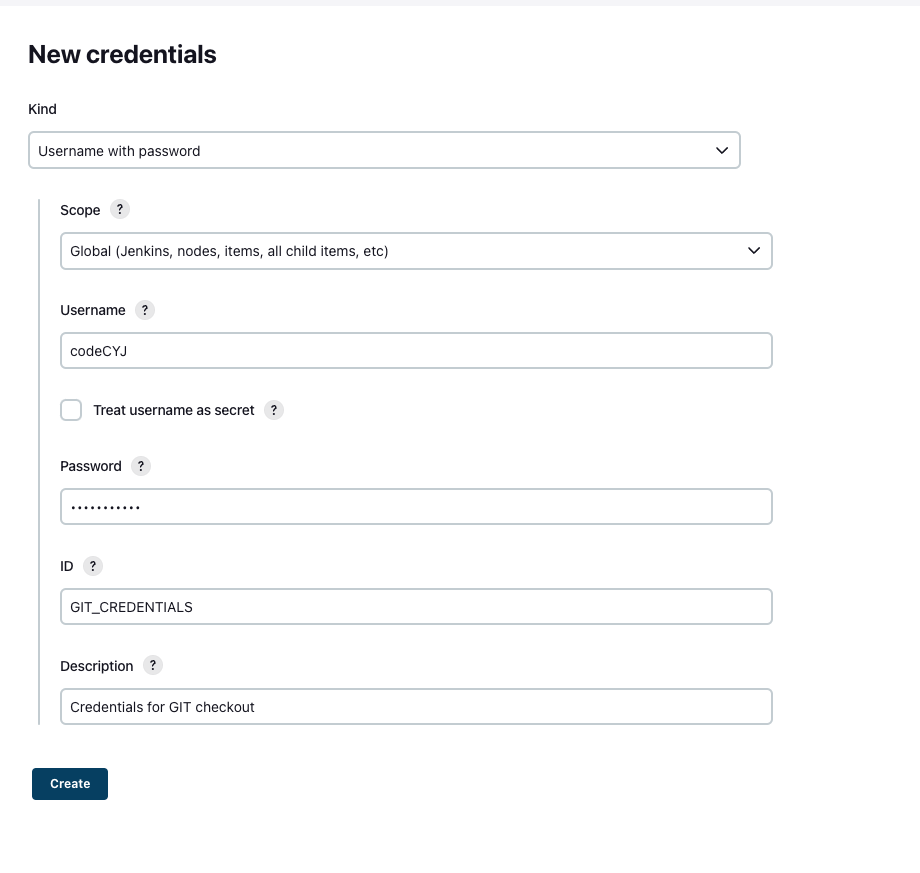
Task: Enable the Treat username as secret checkbox
Action: [x=71, y=410]
